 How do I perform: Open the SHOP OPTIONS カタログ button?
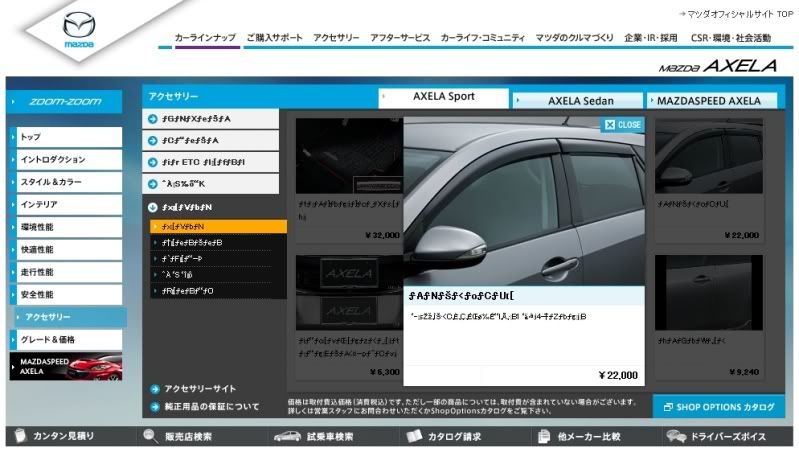pyautogui.click(x=718, y=407)
